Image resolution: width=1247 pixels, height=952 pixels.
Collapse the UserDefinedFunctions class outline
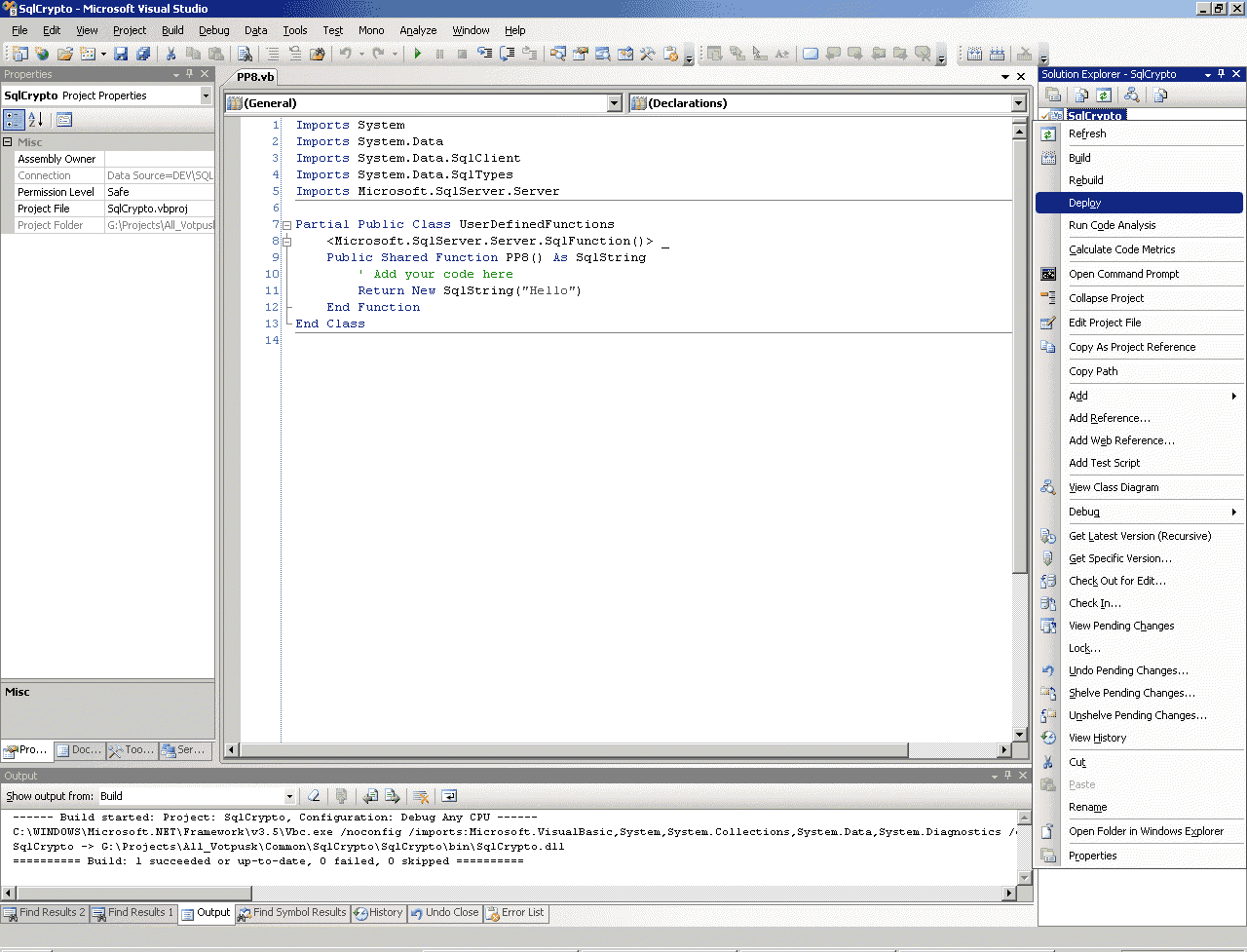(x=286, y=225)
